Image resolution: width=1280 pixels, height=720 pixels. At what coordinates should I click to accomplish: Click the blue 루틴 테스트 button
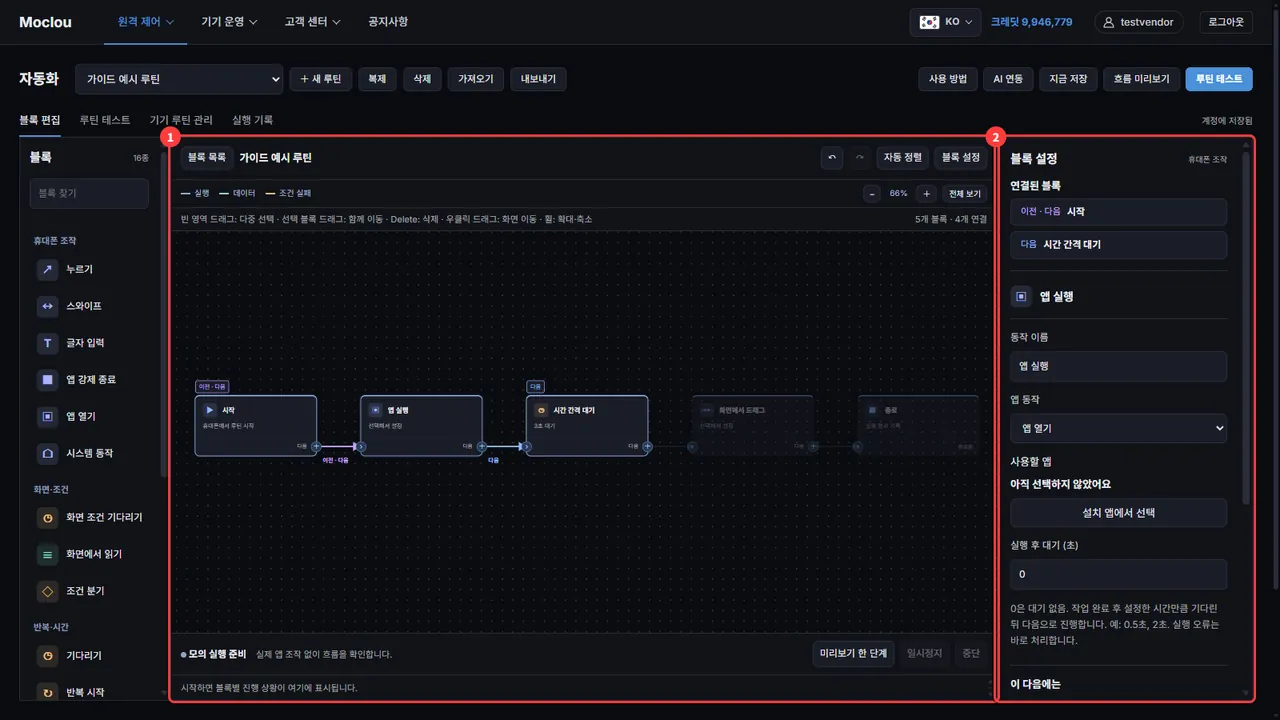pyautogui.click(x=1219, y=79)
